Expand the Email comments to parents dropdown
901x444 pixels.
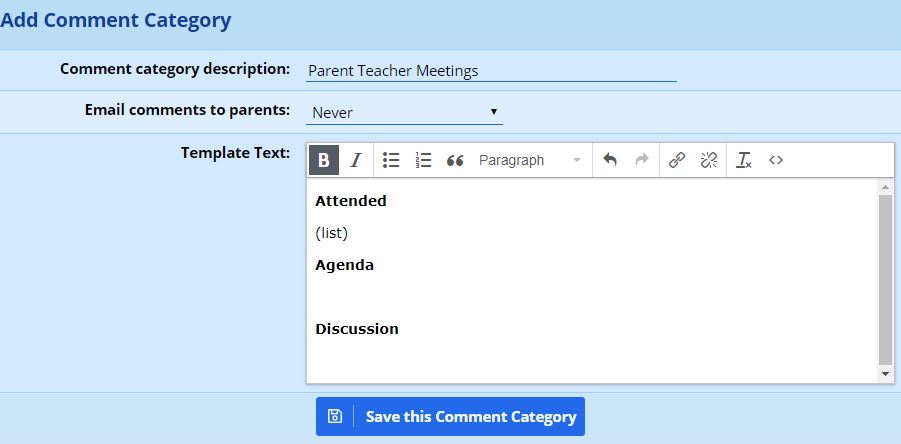[404, 113]
